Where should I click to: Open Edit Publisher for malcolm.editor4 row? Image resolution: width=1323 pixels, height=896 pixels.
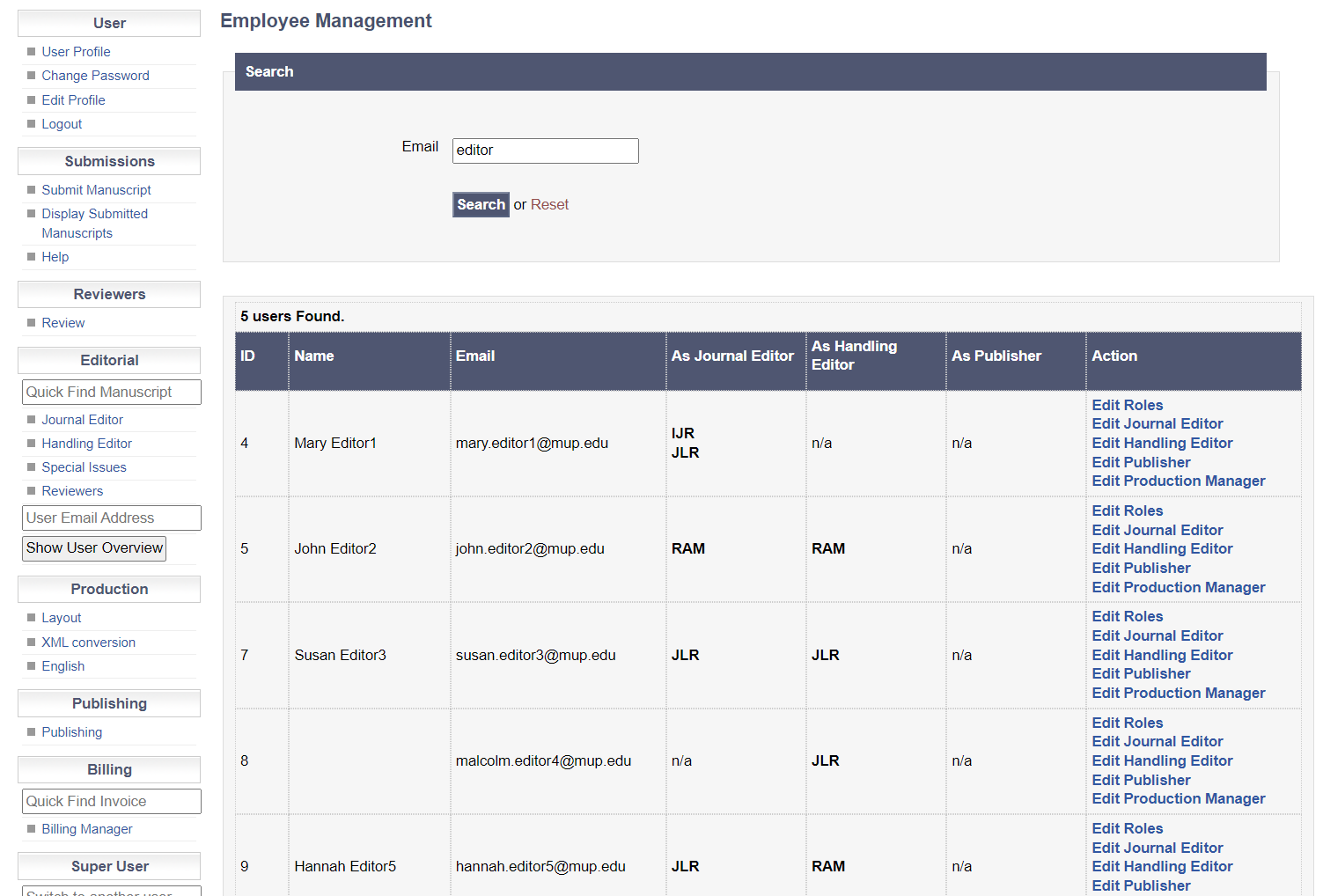(1141, 780)
